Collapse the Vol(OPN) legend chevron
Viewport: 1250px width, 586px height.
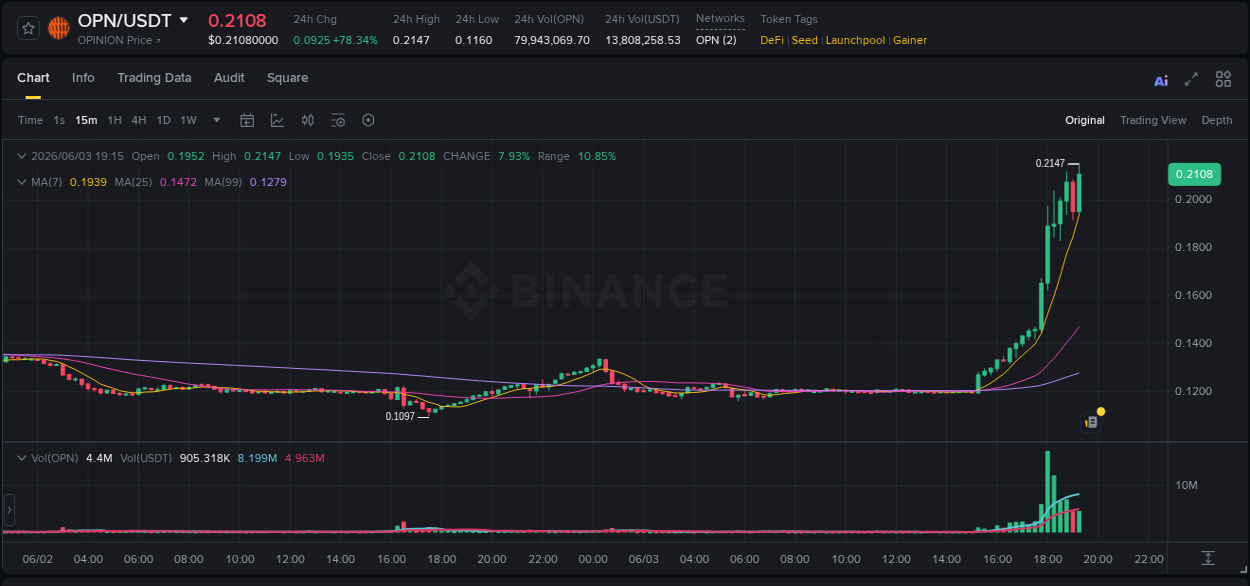pos(21,458)
